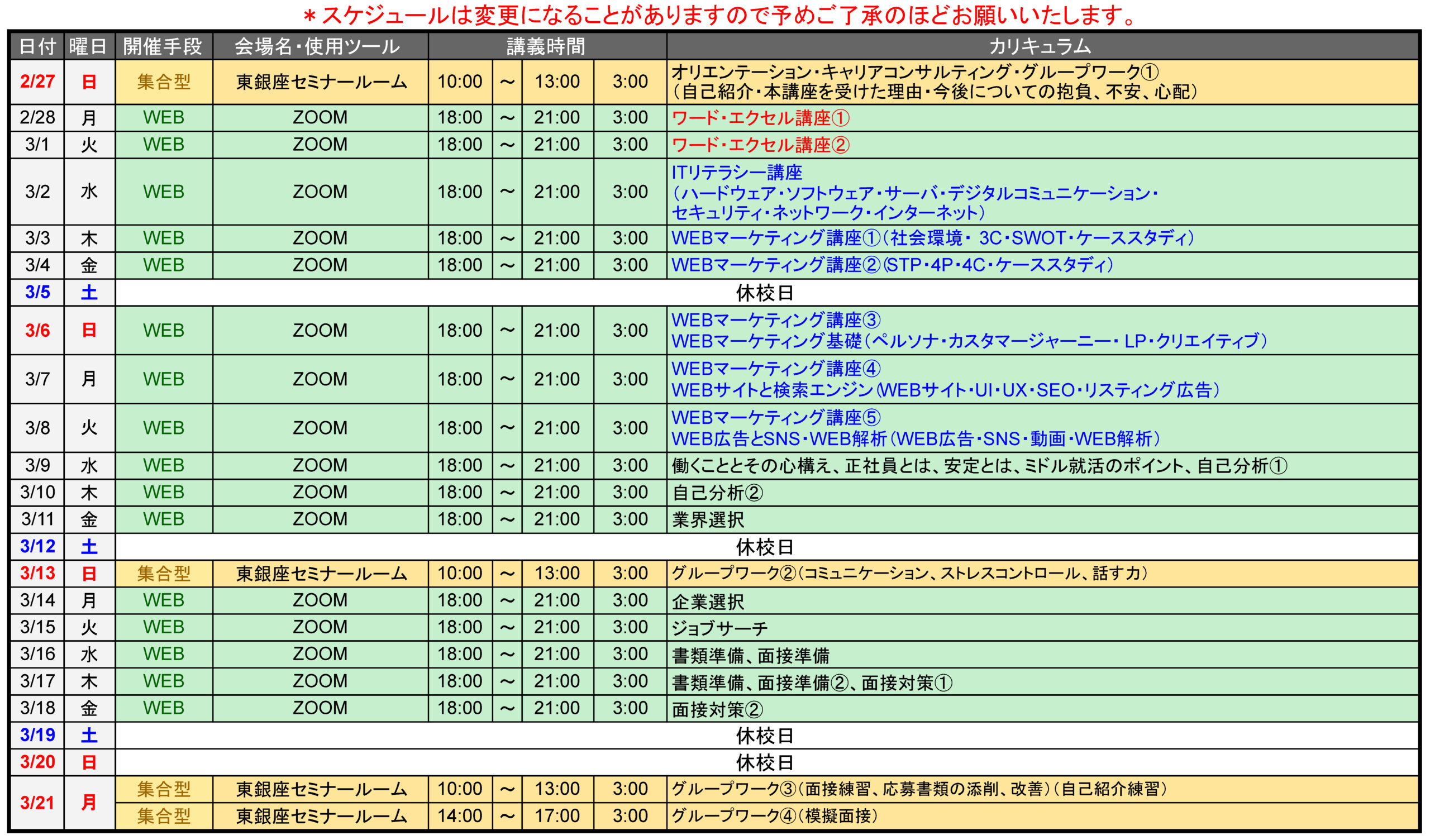Click 休校日 in the 3/20 row
Viewport: 1430px width, 840px height.
764,762
